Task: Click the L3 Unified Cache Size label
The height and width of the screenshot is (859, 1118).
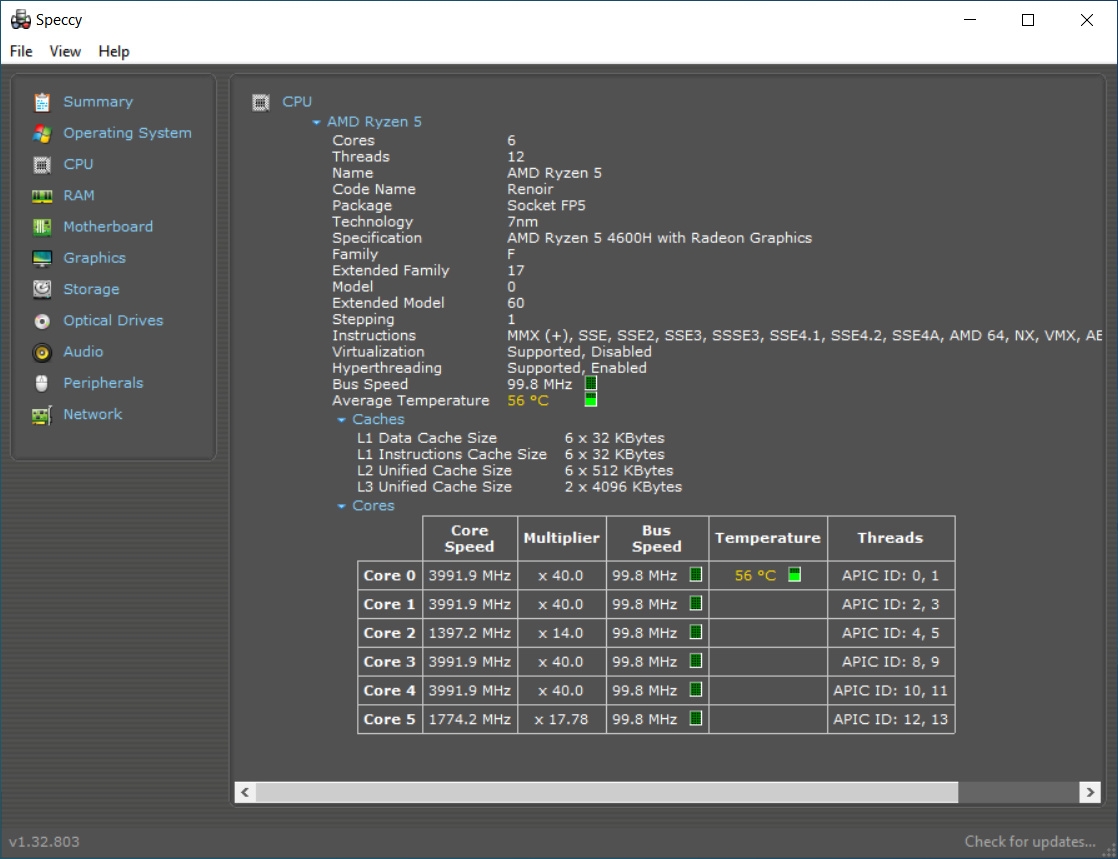Action: [x=434, y=487]
